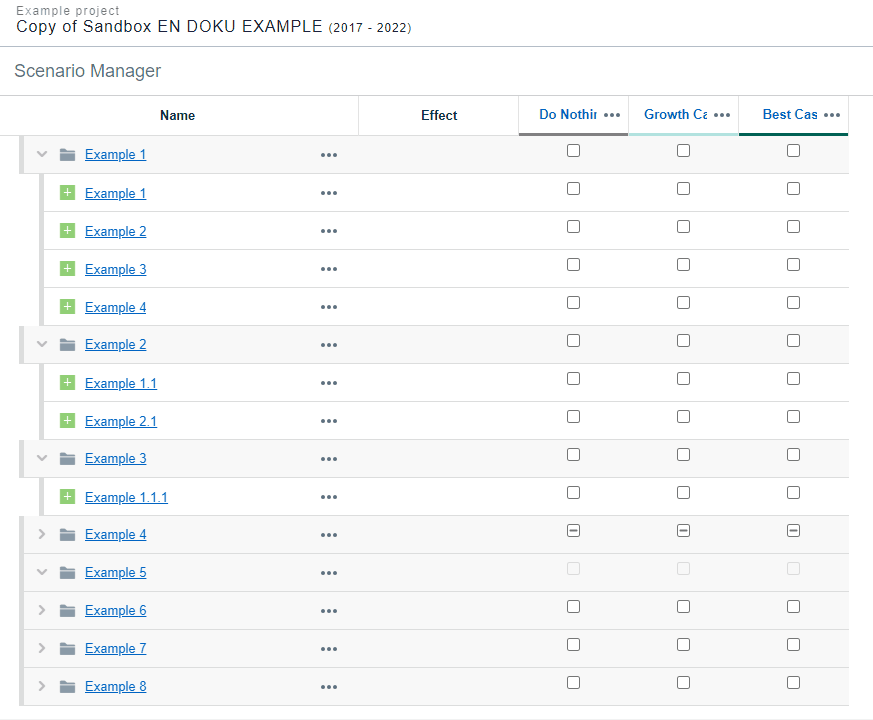Select the Growth Case column header
Viewport: 873px width, 720px height.
tap(675, 115)
